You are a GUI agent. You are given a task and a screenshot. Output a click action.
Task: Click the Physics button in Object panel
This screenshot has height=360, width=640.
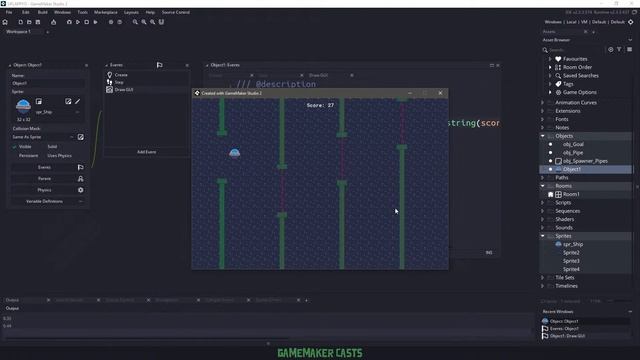point(44,190)
